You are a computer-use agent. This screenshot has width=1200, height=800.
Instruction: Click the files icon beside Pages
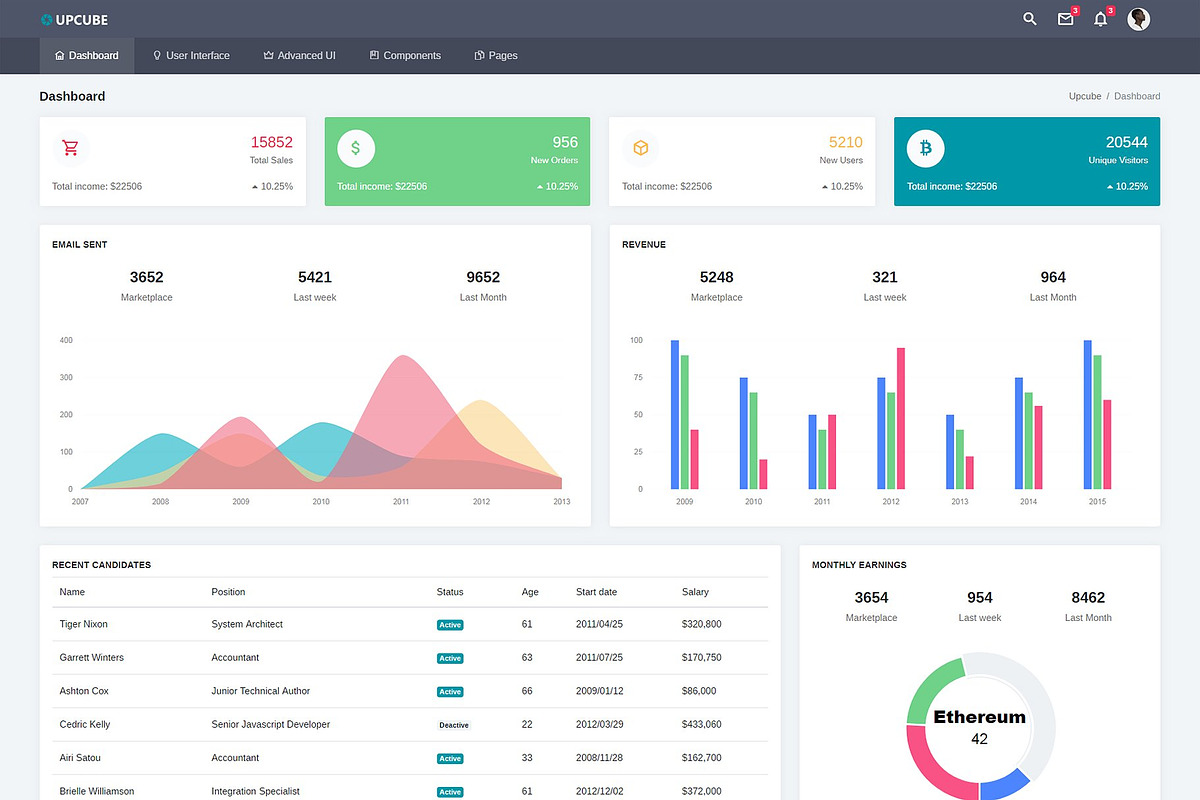479,56
